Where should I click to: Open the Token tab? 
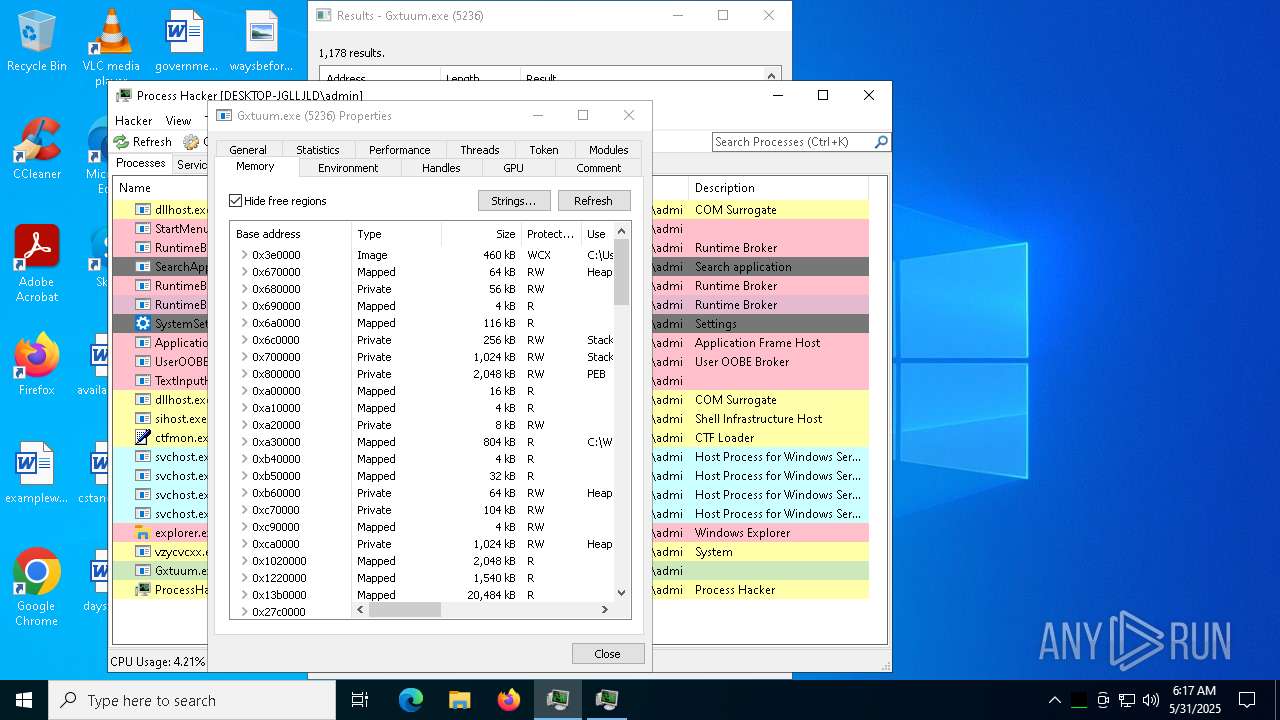544,150
